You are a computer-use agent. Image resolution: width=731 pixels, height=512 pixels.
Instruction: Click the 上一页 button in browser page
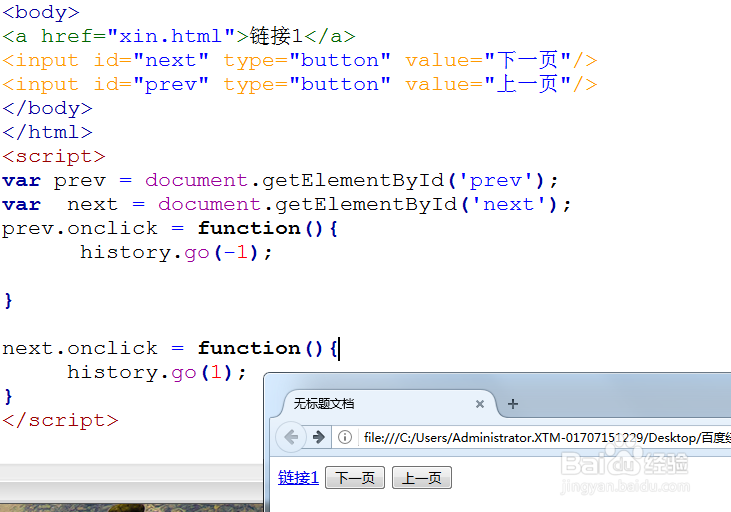click(x=422, y=477)
